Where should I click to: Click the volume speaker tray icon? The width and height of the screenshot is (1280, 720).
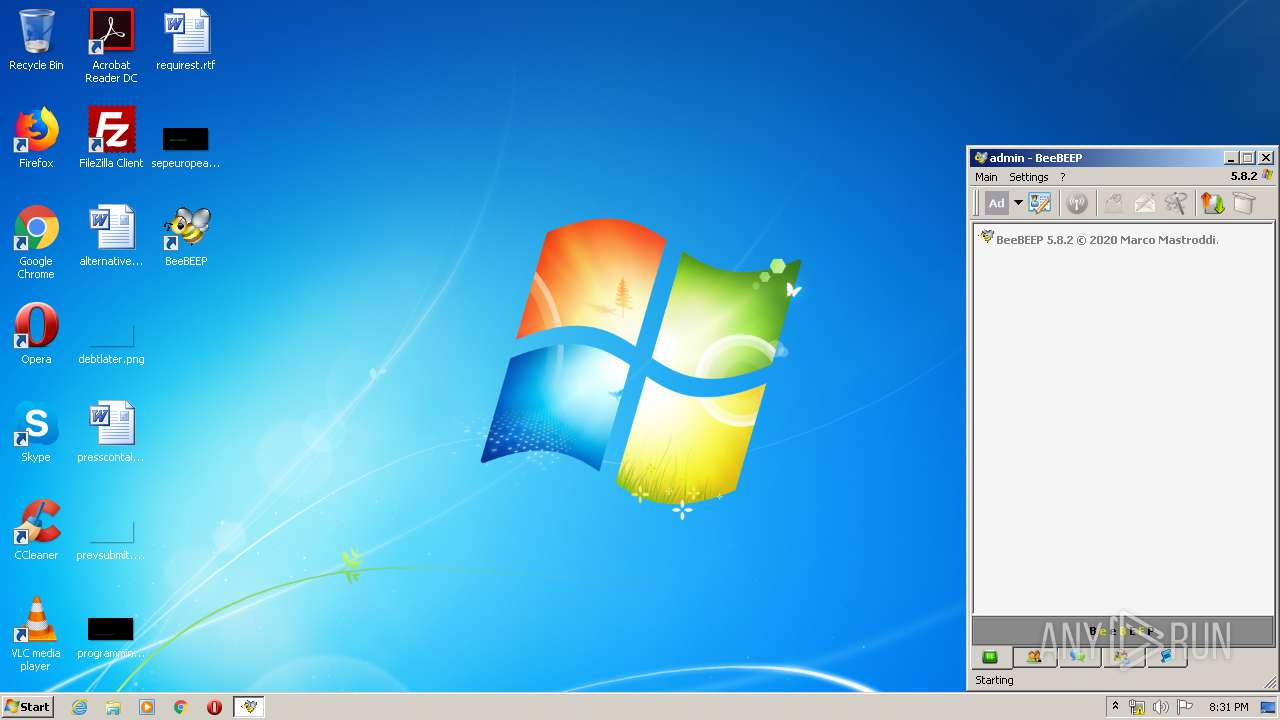pyautogui.click(x=1161, y=707)
